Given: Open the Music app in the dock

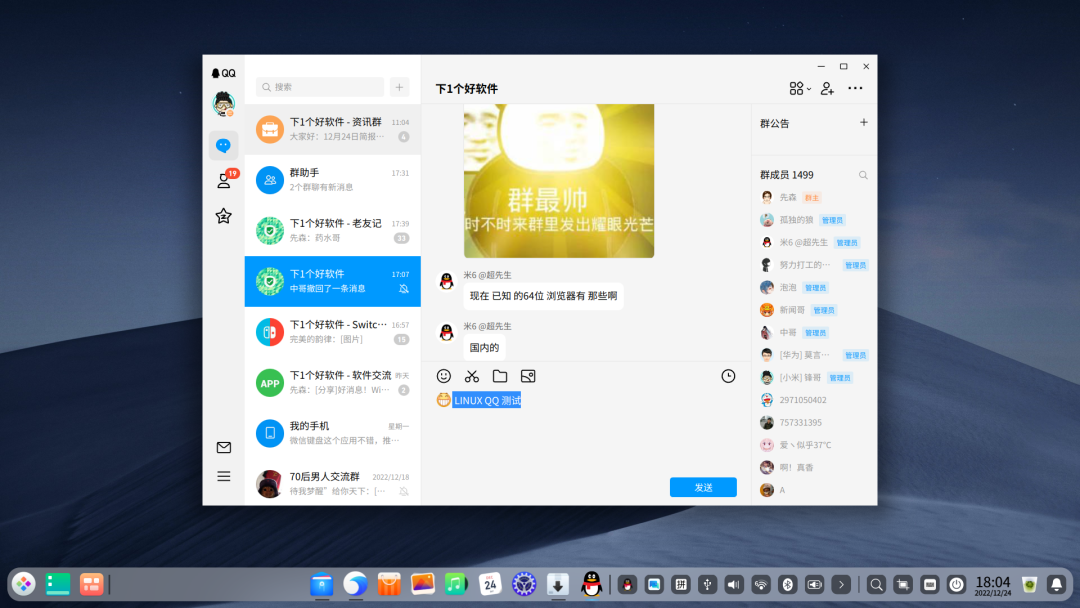Looking at the screenshot, I should (x=456, y=584).
